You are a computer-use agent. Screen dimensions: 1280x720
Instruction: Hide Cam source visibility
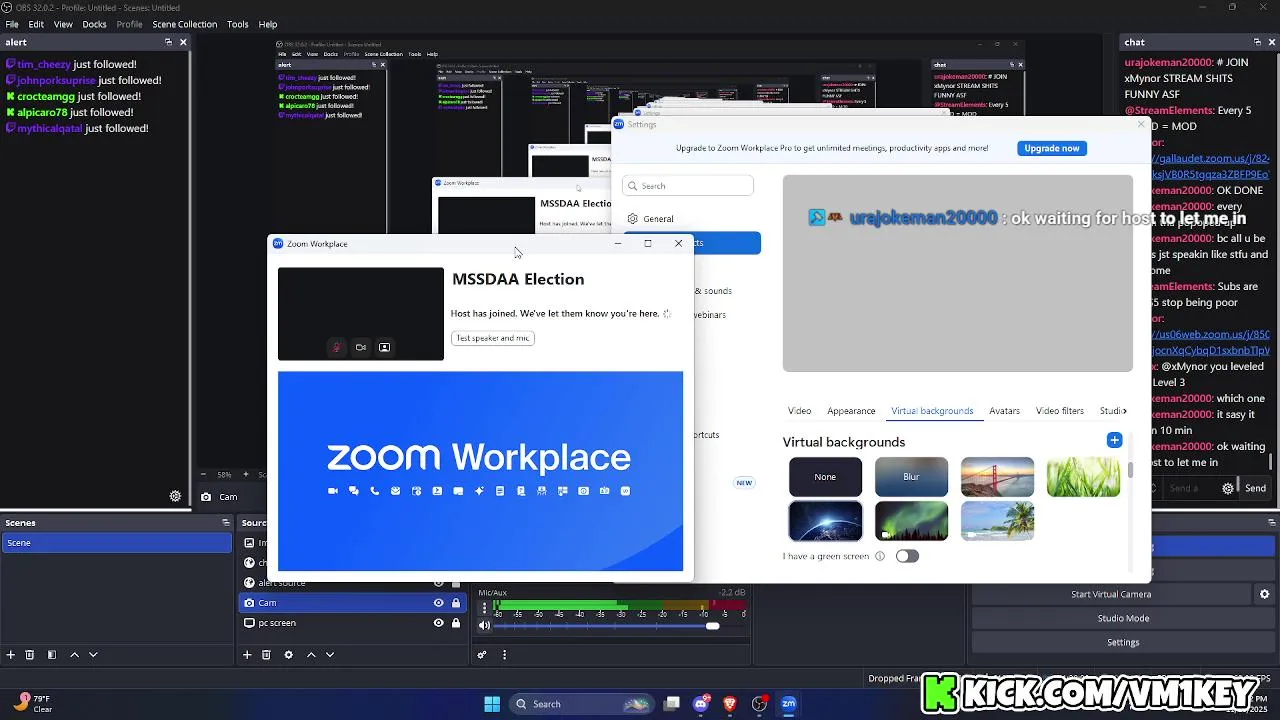click(438, 603)
